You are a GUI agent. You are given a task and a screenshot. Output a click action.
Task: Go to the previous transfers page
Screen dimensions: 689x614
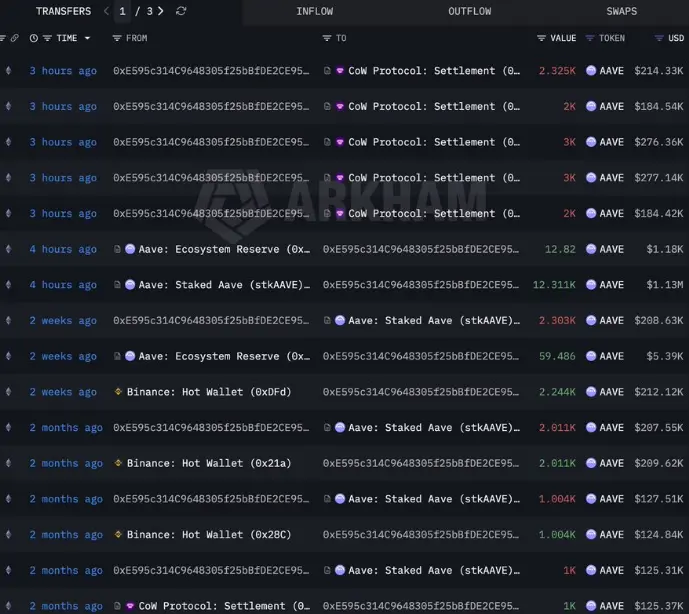(x=106, y=11)
